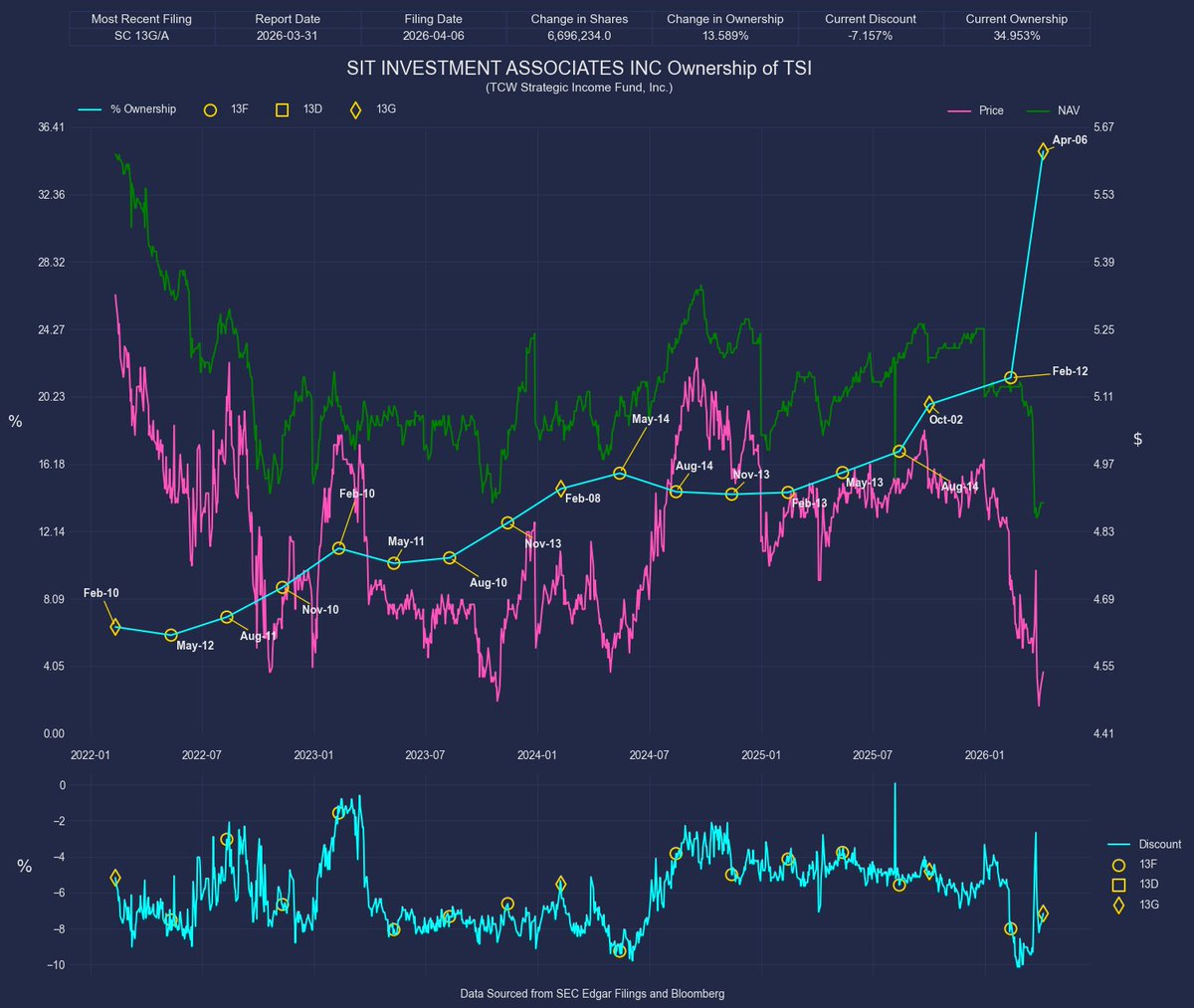The height and width of the screenshot is (1008, 1194).
Task: Click the Aug-10 circle marker on ownership line
Action: [450, 558]
